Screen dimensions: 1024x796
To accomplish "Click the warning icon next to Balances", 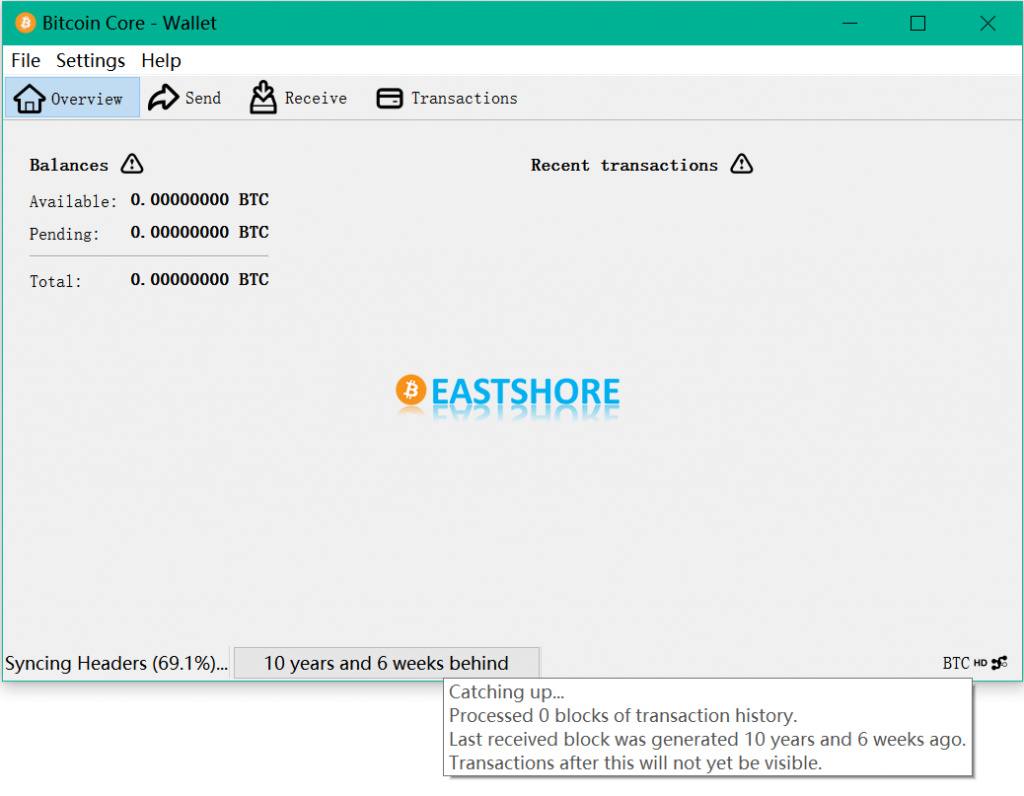I will tap(131, 163).
